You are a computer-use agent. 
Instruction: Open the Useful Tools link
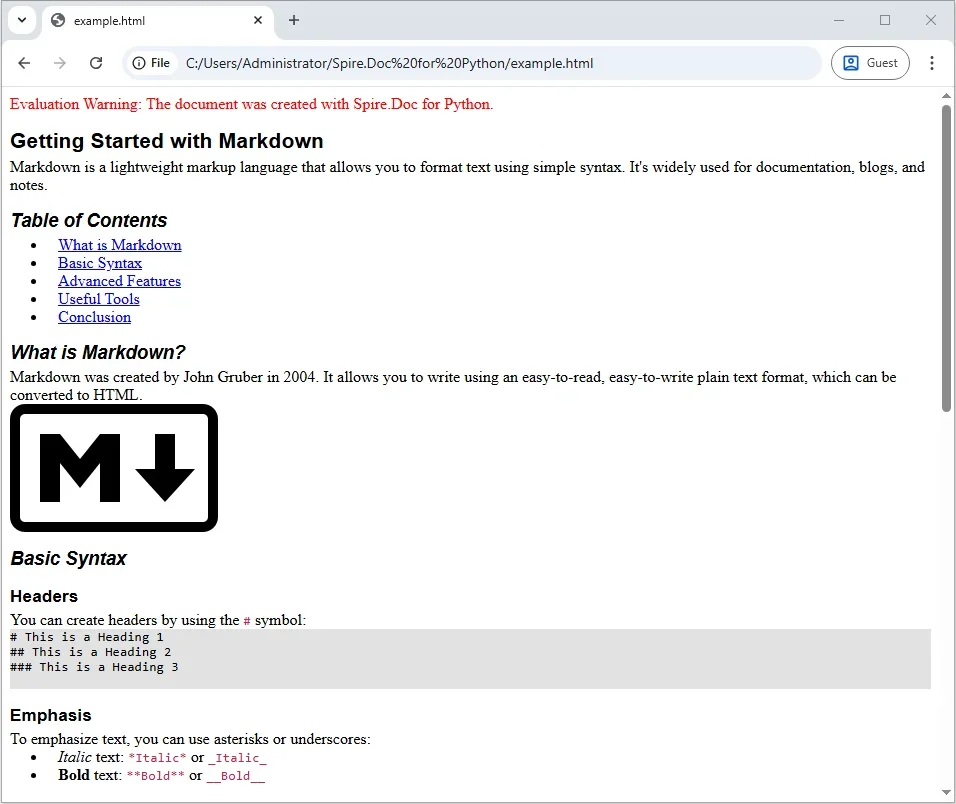click(98, 299)
